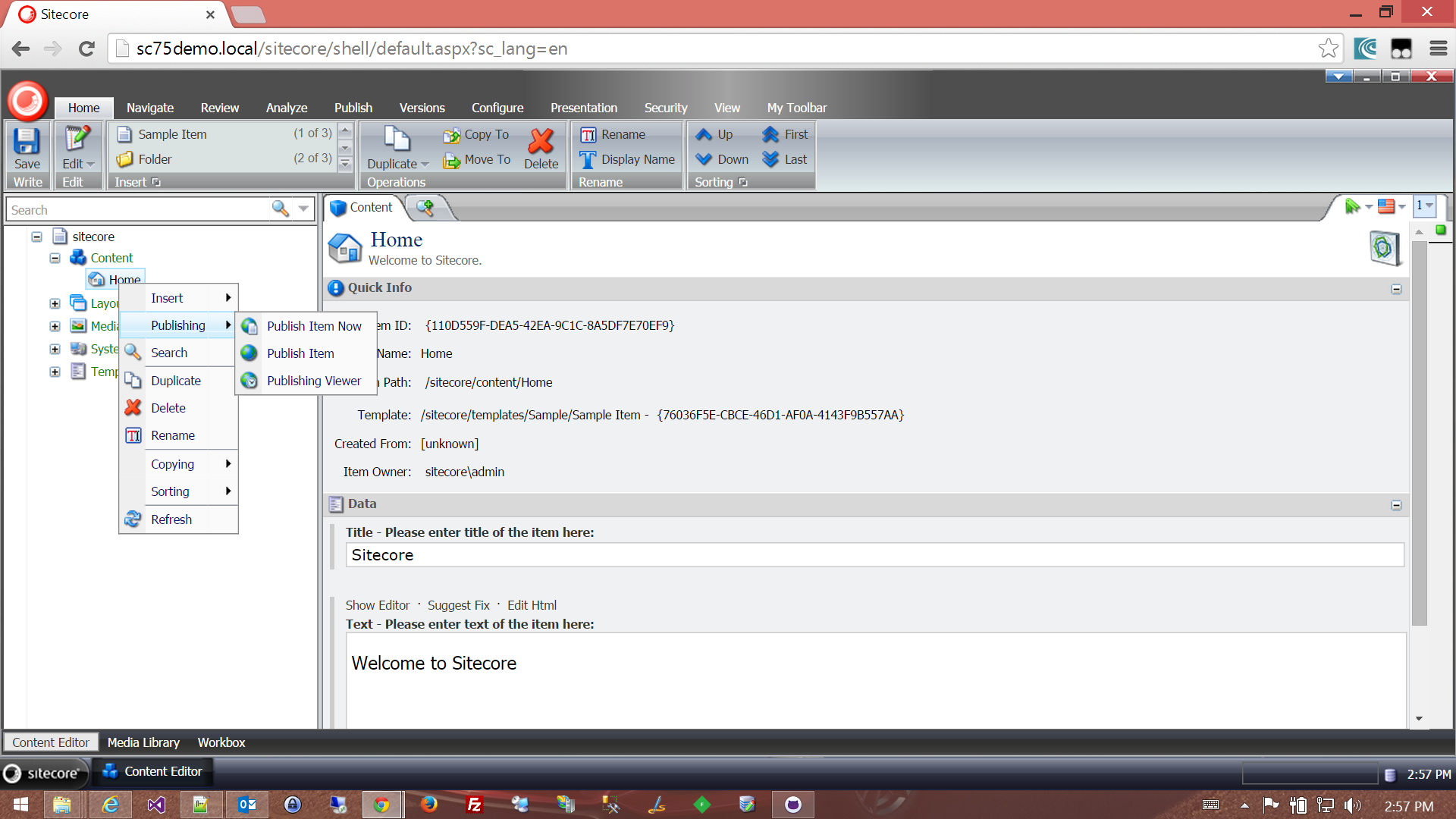1456x819 pixels.
Task: Open the Security ribbon tab
Action: (666, 108)
